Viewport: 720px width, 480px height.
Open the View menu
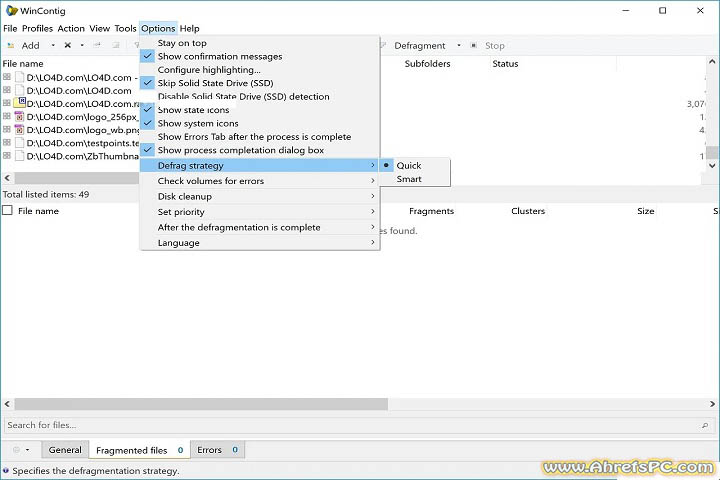100,28
